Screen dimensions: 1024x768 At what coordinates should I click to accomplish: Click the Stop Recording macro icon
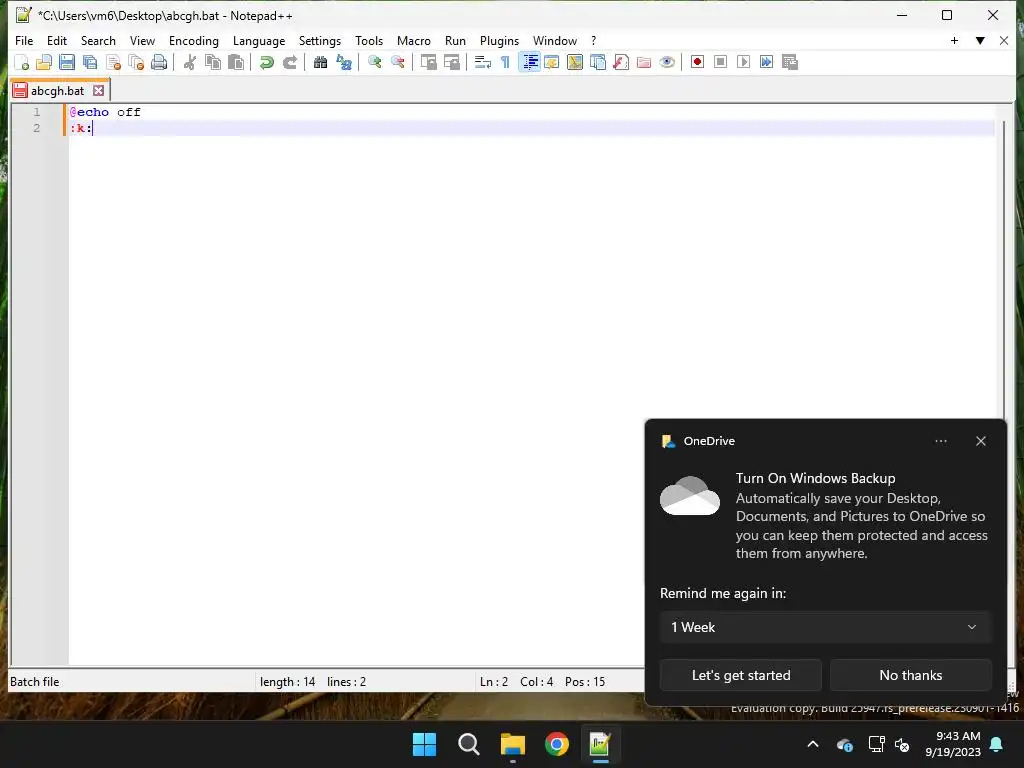[x=720, y=62]
